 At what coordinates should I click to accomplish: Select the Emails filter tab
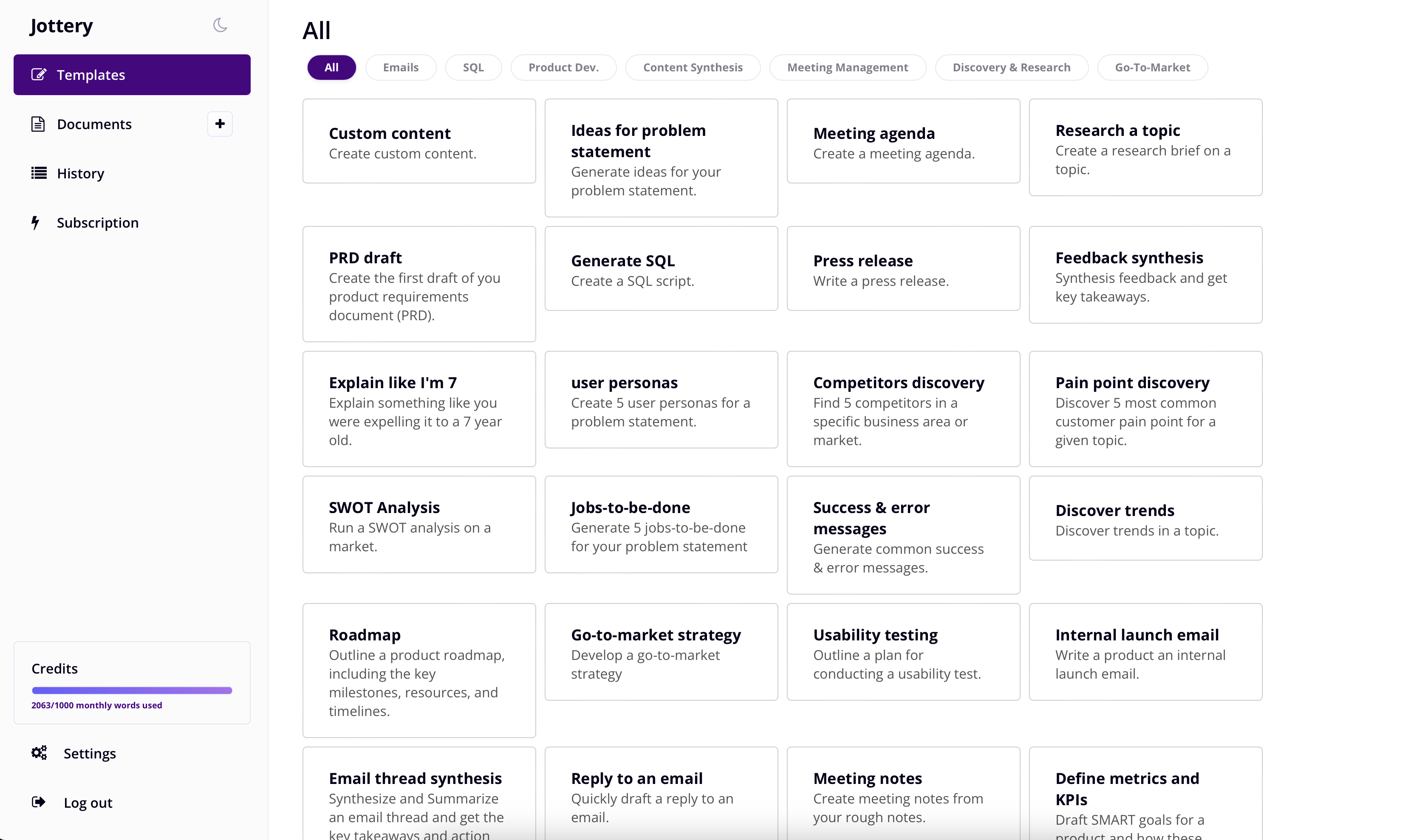pos(400,68)
